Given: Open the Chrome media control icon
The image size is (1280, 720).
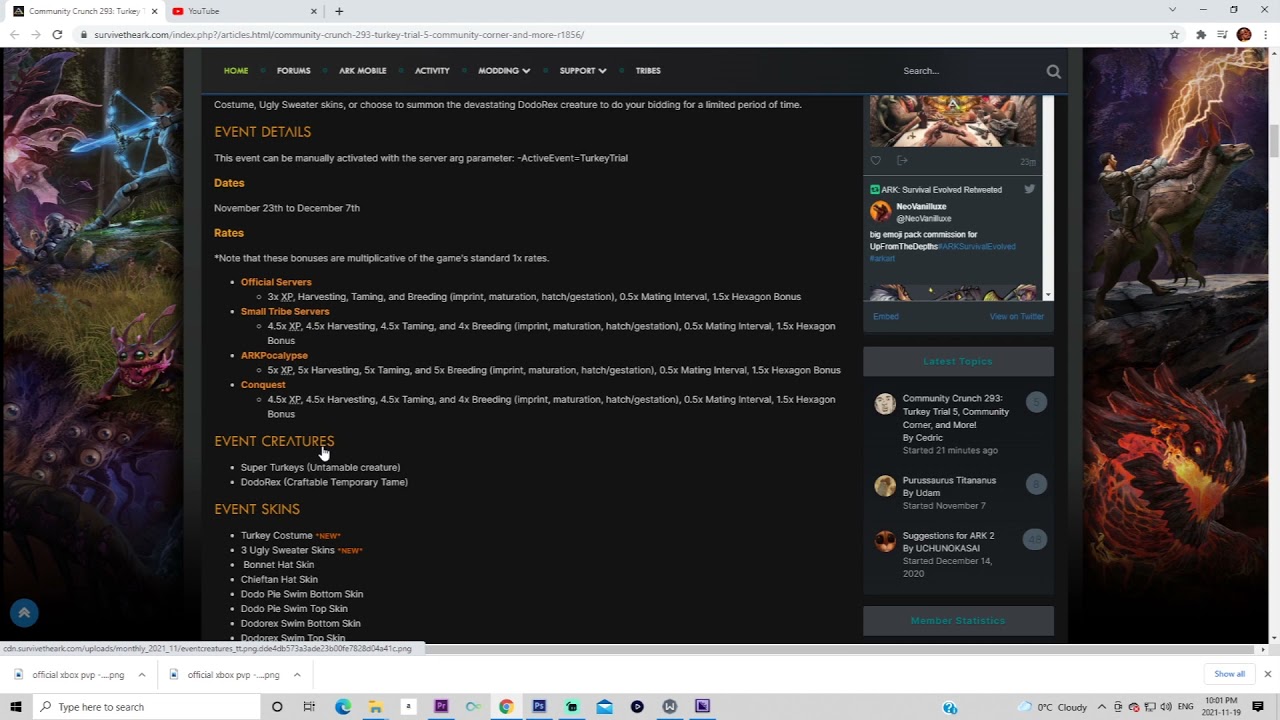Looking at the screenshot, I should pos(1222,34).
